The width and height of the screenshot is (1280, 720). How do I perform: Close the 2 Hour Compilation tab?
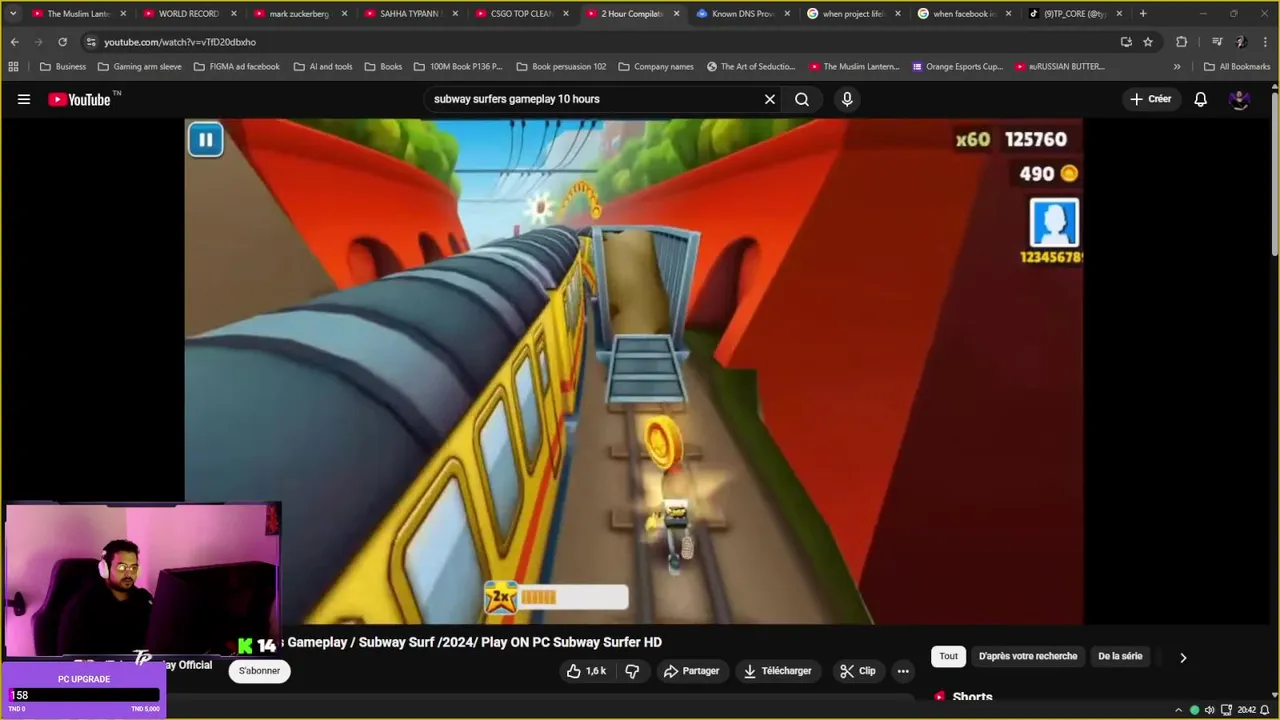[x=676, y=14]
